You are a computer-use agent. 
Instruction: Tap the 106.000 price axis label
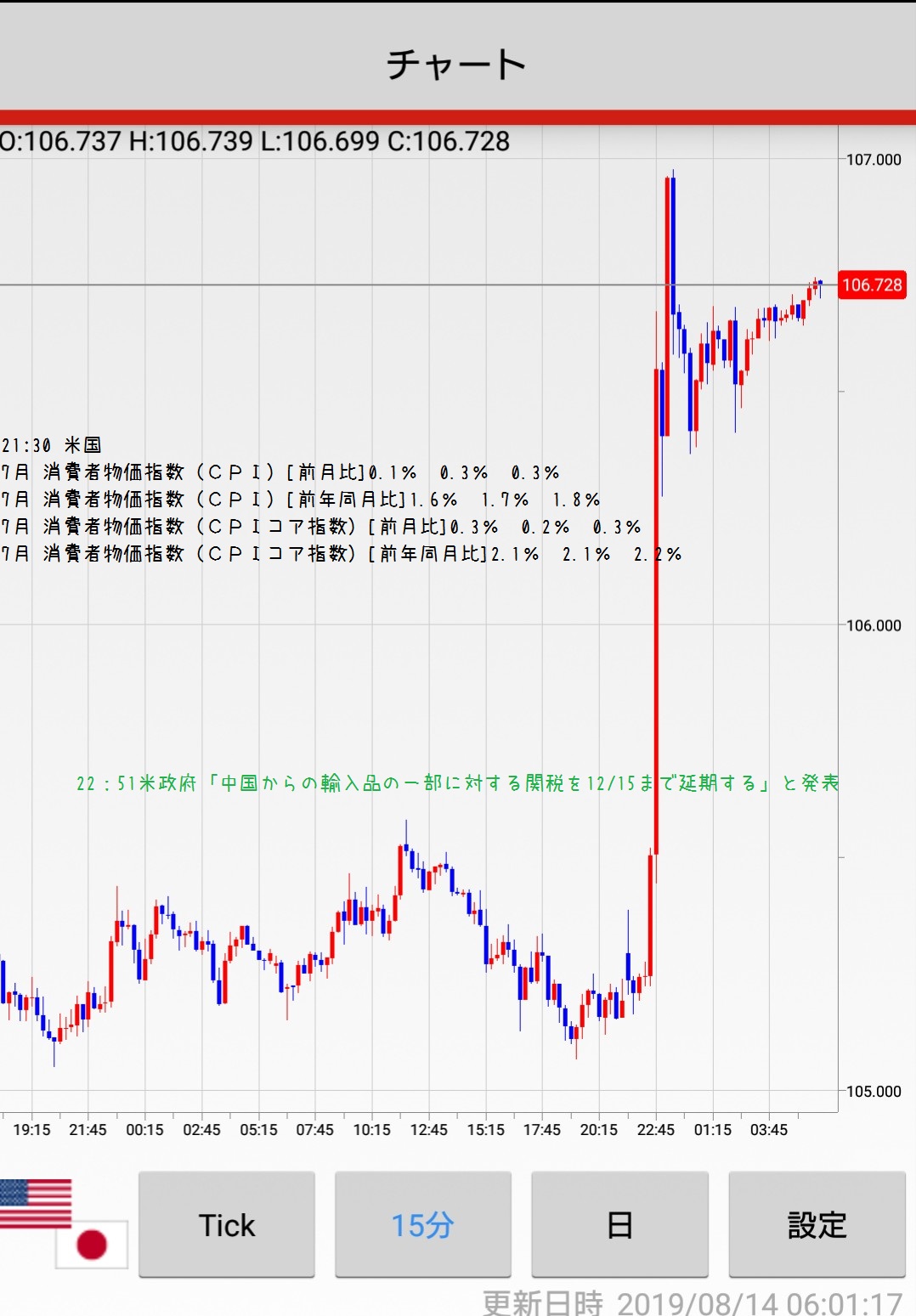click(874, 625)
